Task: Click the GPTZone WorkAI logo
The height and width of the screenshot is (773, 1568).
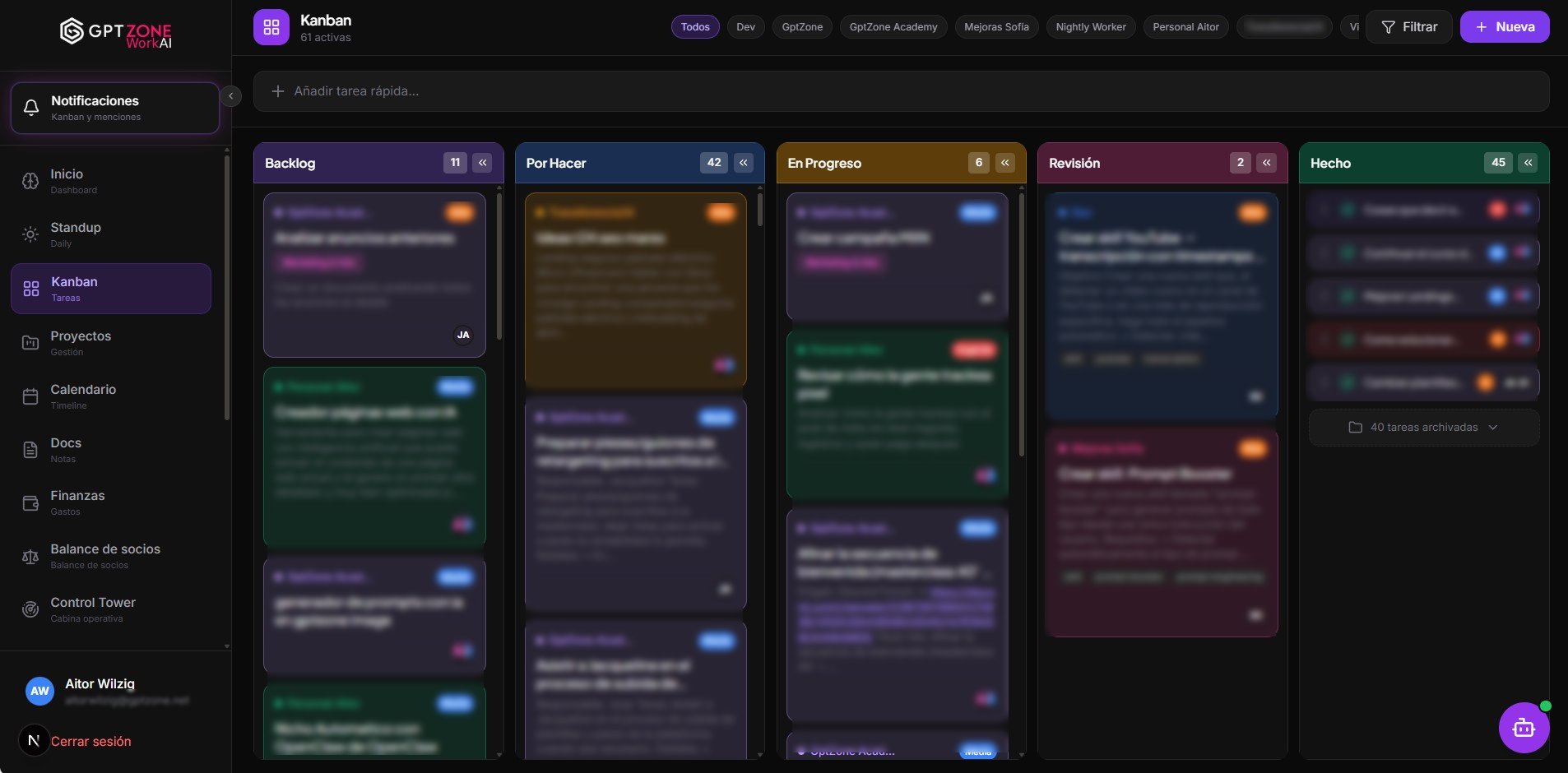Action: [x=116, y=32]
